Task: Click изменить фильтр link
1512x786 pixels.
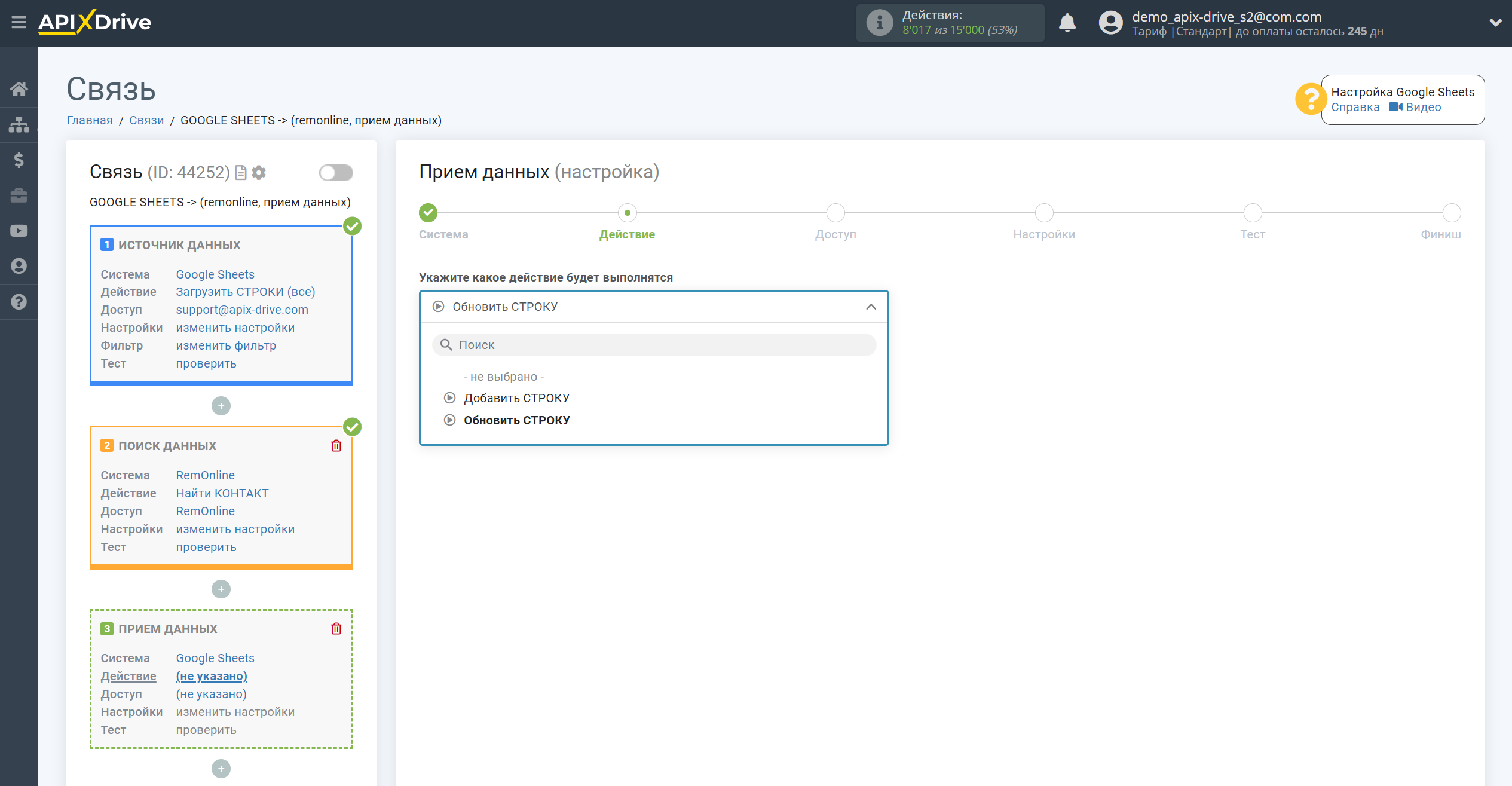Action: coord(226,345)
